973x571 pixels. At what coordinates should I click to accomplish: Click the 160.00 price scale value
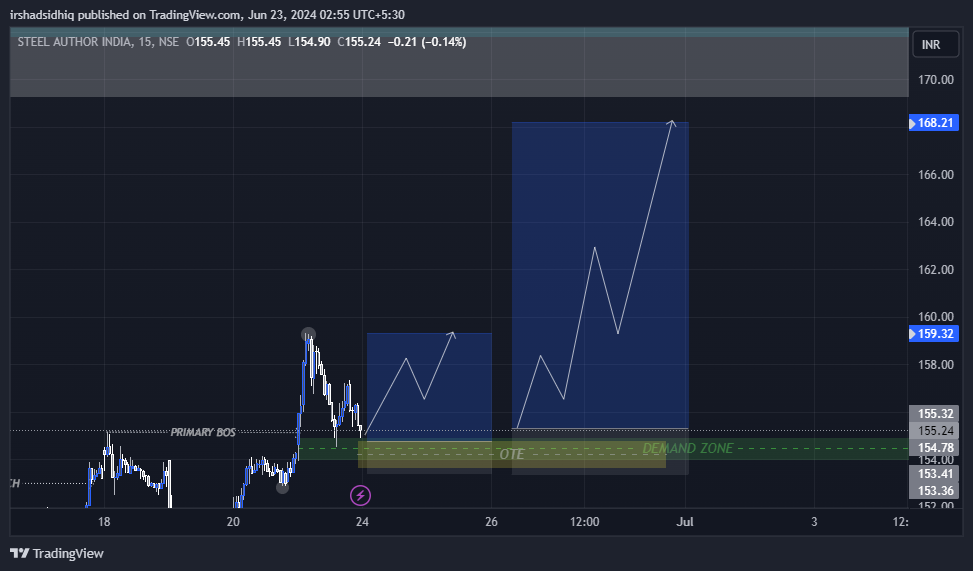click(x=936, y=317)
